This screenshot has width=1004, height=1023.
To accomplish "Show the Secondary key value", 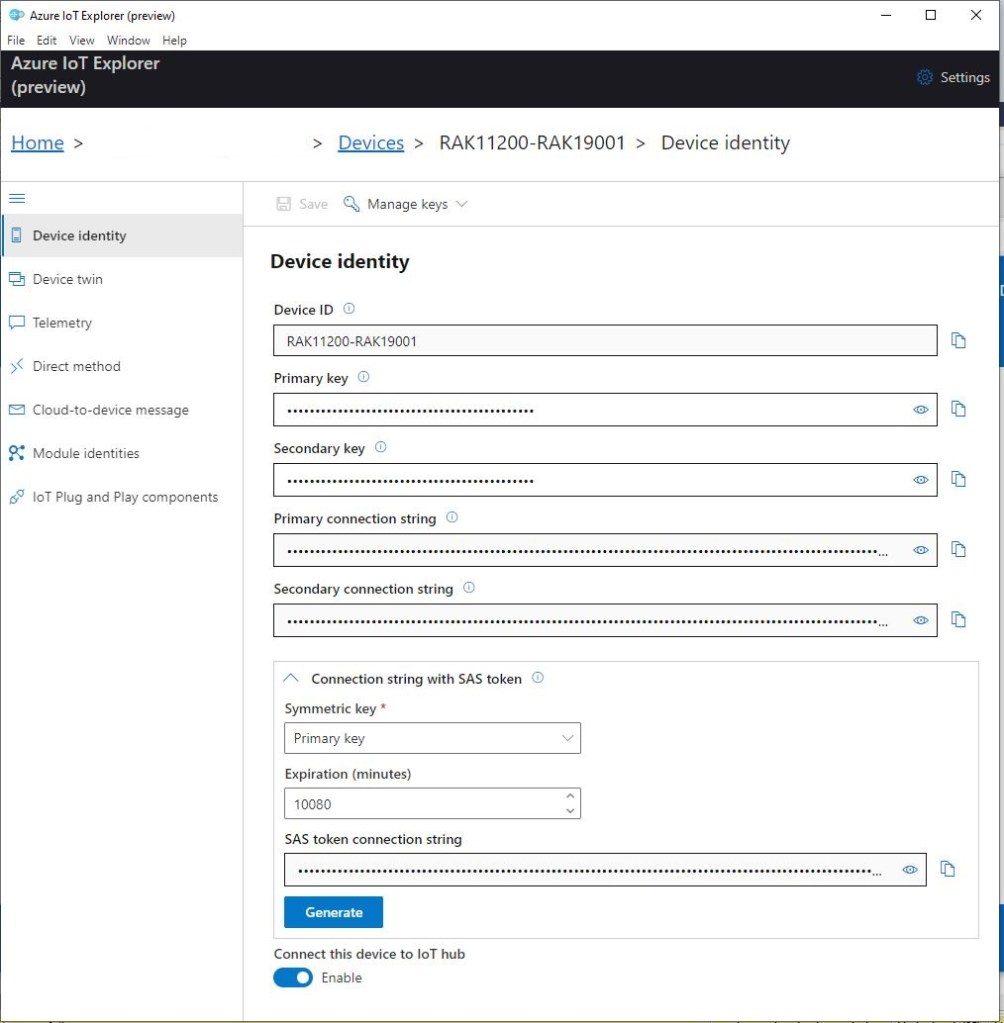I will [x=920, y=480].
